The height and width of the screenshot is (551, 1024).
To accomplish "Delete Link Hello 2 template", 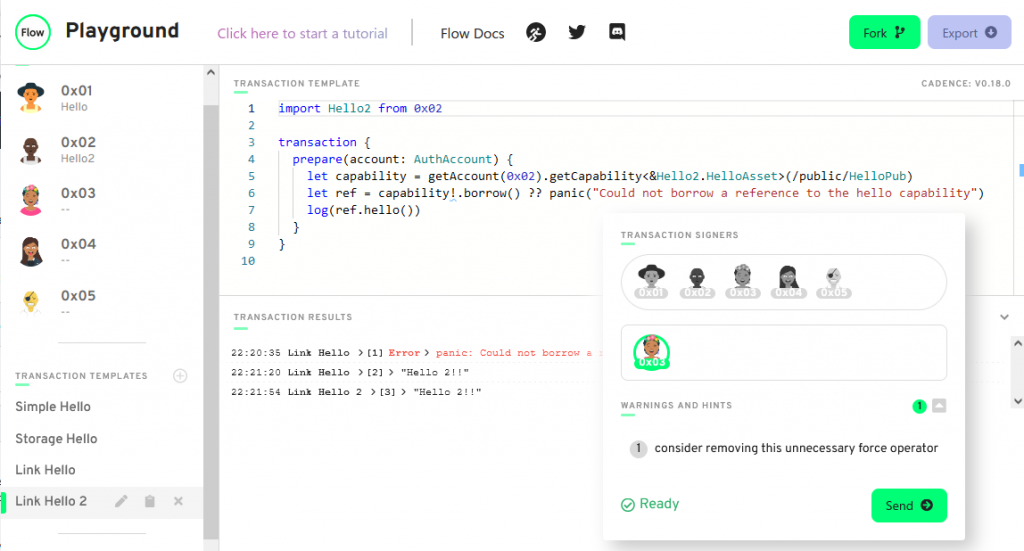I will 178,501.
